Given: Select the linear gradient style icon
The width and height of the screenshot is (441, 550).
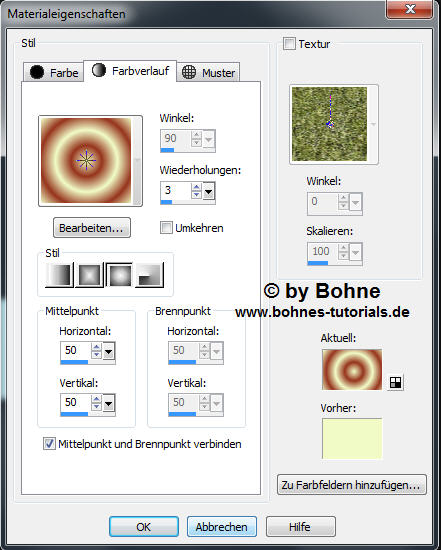Looking at the screenshot, I should (59, 274).
